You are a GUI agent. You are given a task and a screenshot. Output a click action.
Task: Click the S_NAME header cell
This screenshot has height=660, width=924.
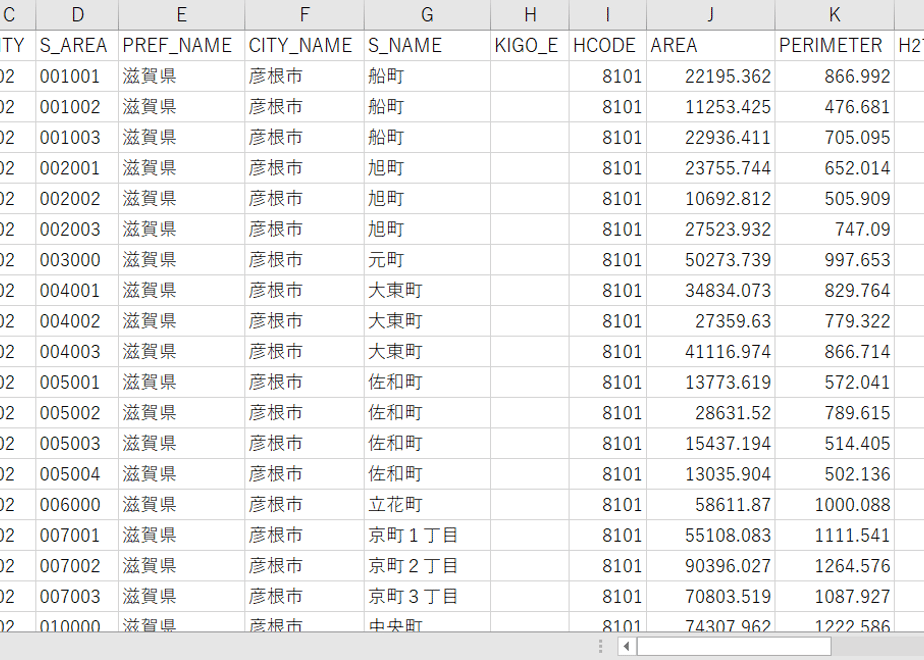click(427, 45)
